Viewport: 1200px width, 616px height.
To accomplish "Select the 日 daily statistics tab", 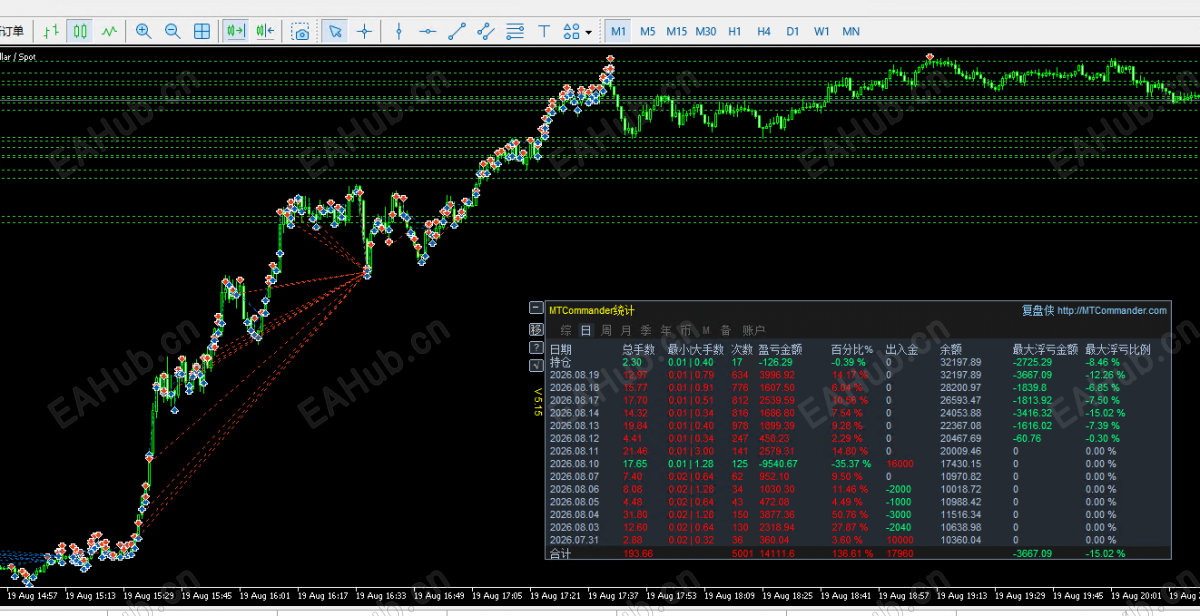I will click(586, 330).
